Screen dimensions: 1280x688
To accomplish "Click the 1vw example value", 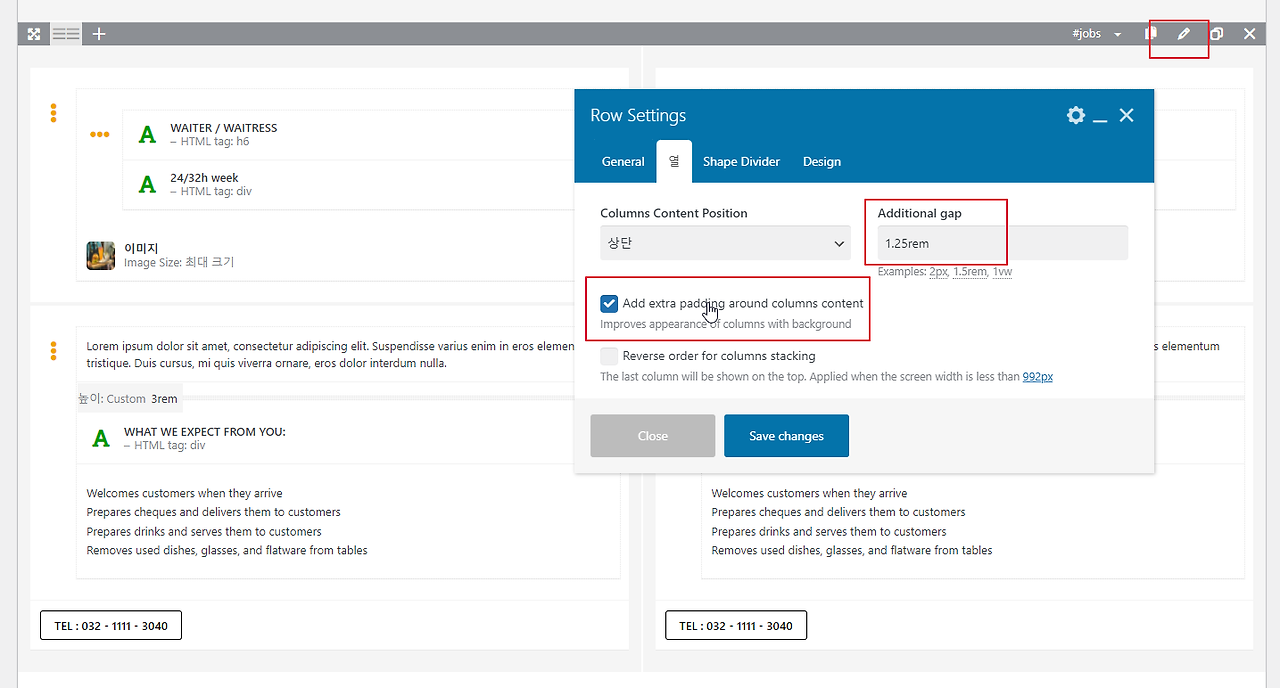I will (1002, 272).
